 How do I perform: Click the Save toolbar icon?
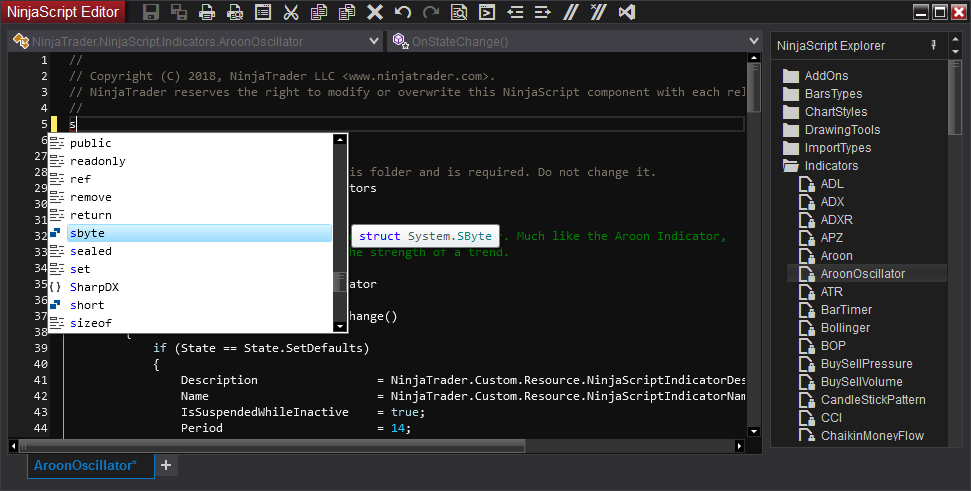coord(150,12)
